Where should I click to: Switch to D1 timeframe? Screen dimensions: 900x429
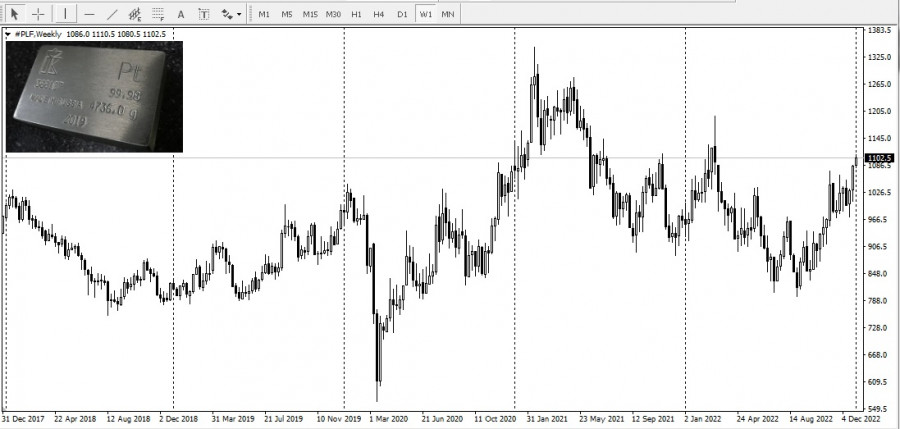[x=402, y=14]
